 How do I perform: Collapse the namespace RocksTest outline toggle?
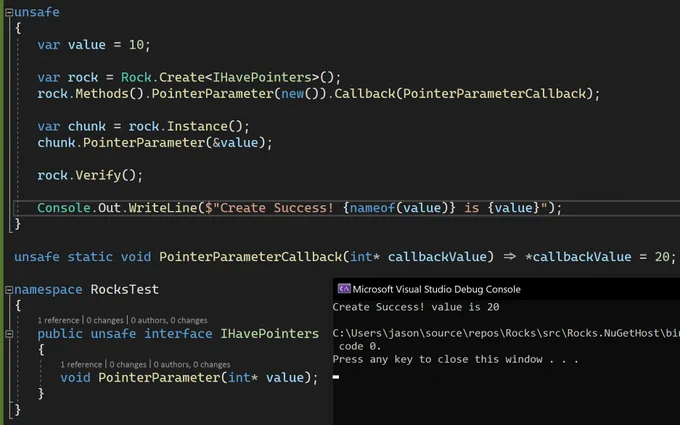tap(9, 290)
